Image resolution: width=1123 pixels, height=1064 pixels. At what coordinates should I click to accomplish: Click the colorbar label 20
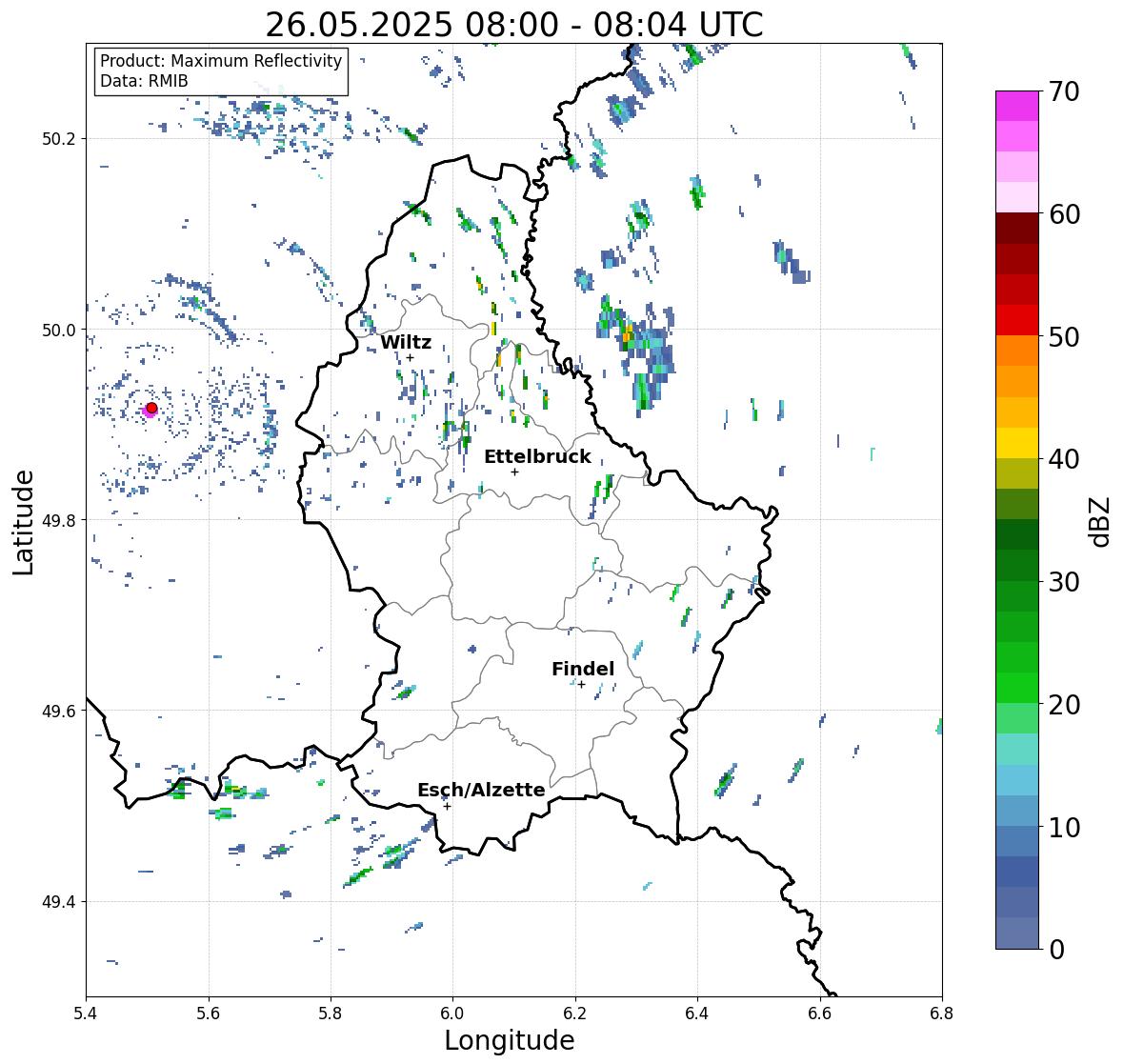pyautogui.click(x=1064, y=705)
